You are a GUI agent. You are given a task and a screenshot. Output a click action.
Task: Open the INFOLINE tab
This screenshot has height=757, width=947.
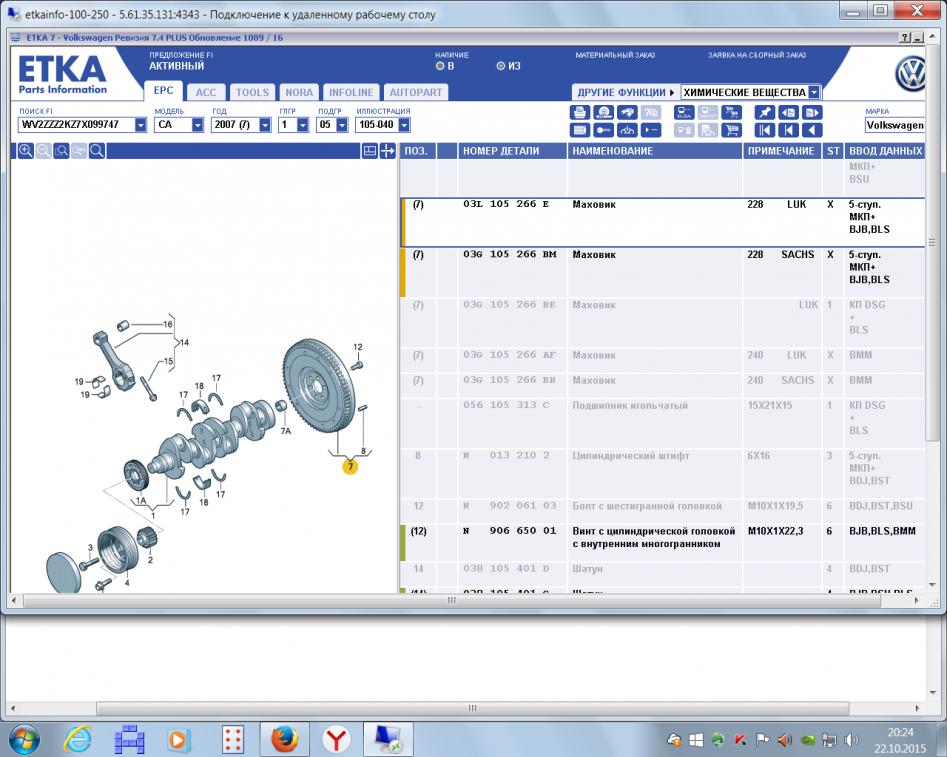point(351,92)
